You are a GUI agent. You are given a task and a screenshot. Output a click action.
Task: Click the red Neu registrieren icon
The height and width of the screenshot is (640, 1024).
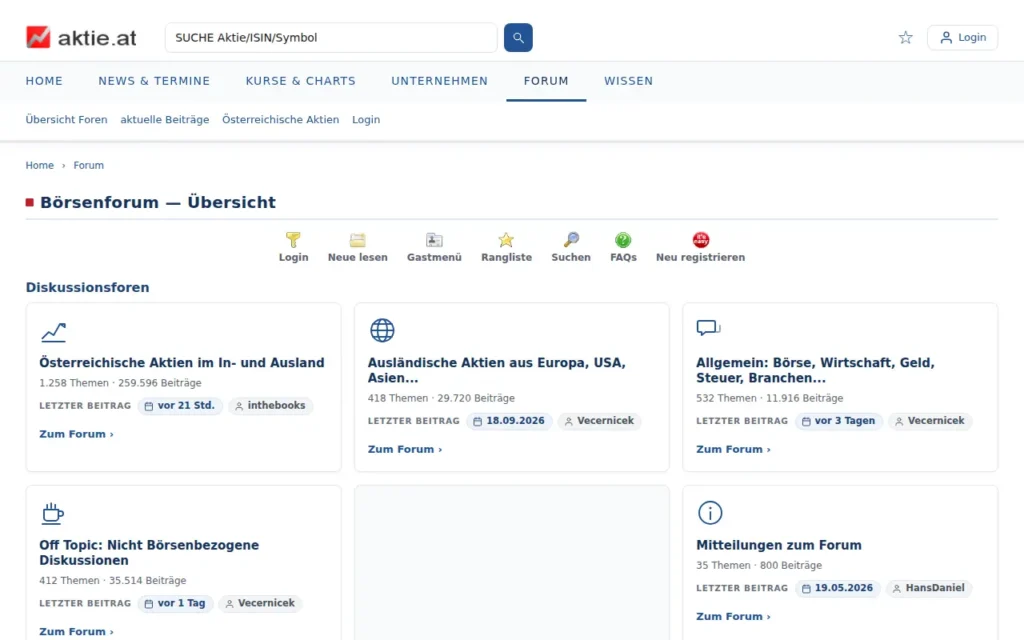[x=700, y=240]
